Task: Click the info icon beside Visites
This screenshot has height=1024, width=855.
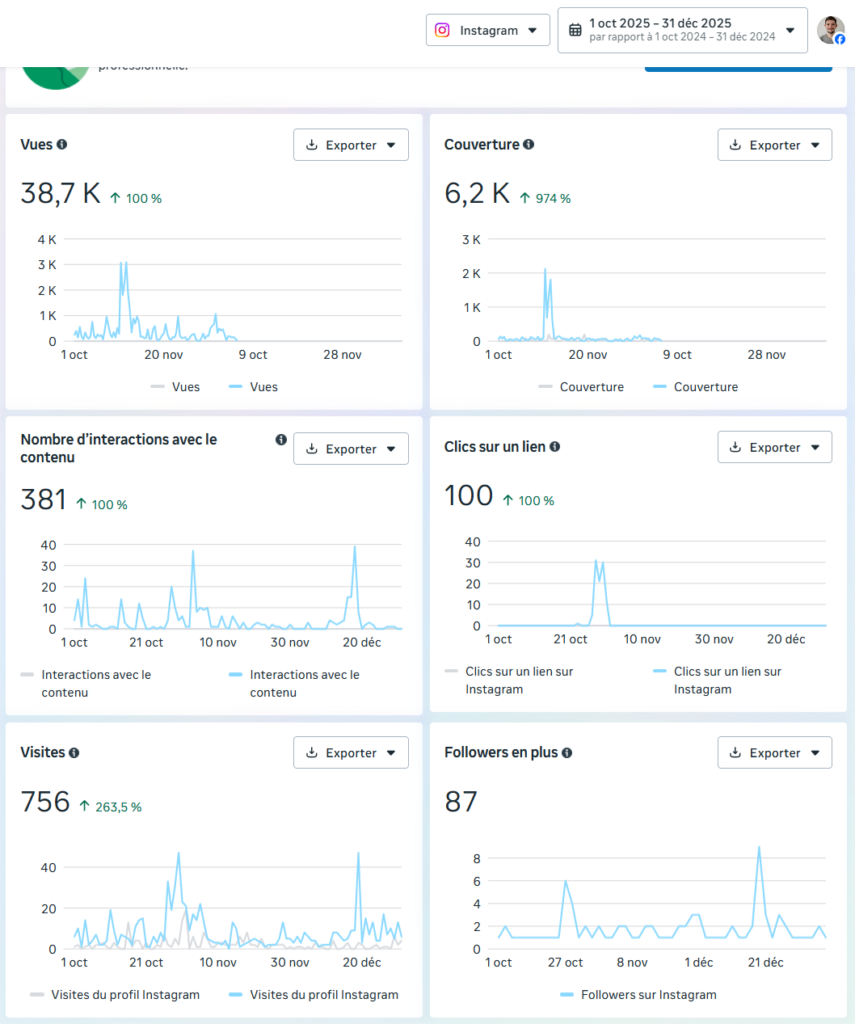Action: pyautogui.click(x=74, y=753)
